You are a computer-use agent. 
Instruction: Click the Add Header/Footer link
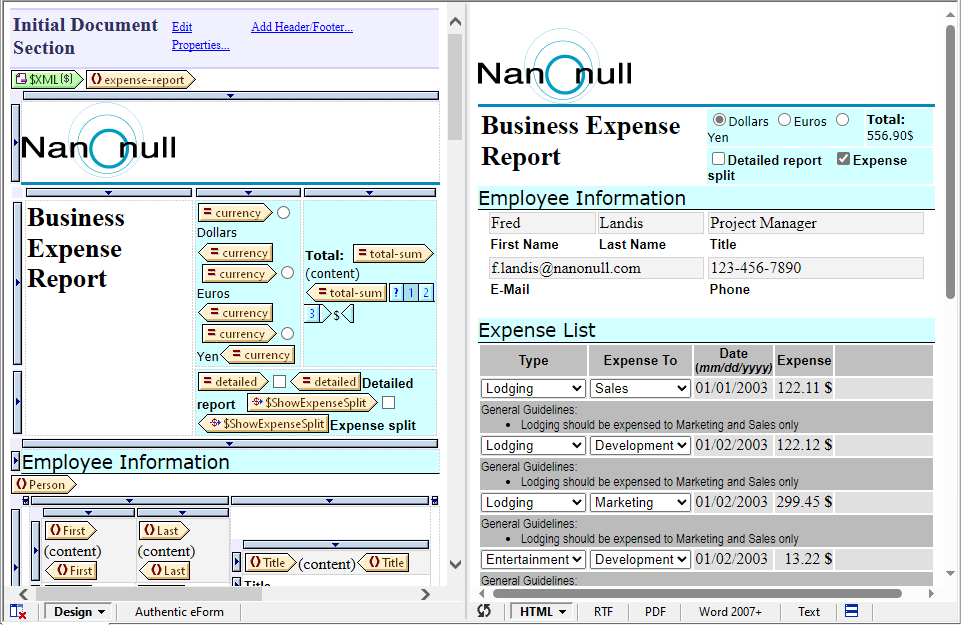(x=301, y=27)
